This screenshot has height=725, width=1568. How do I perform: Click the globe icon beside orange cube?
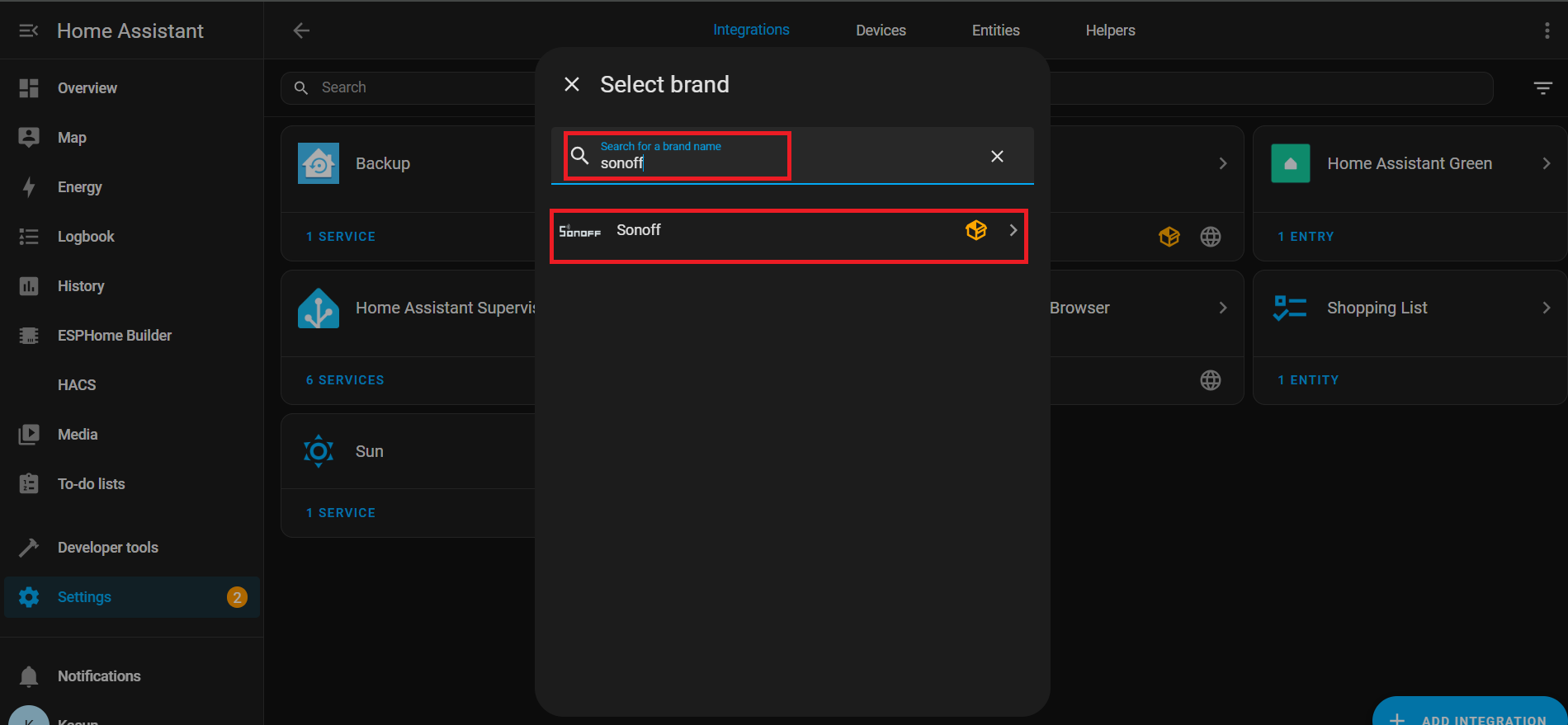(1211, 237)
